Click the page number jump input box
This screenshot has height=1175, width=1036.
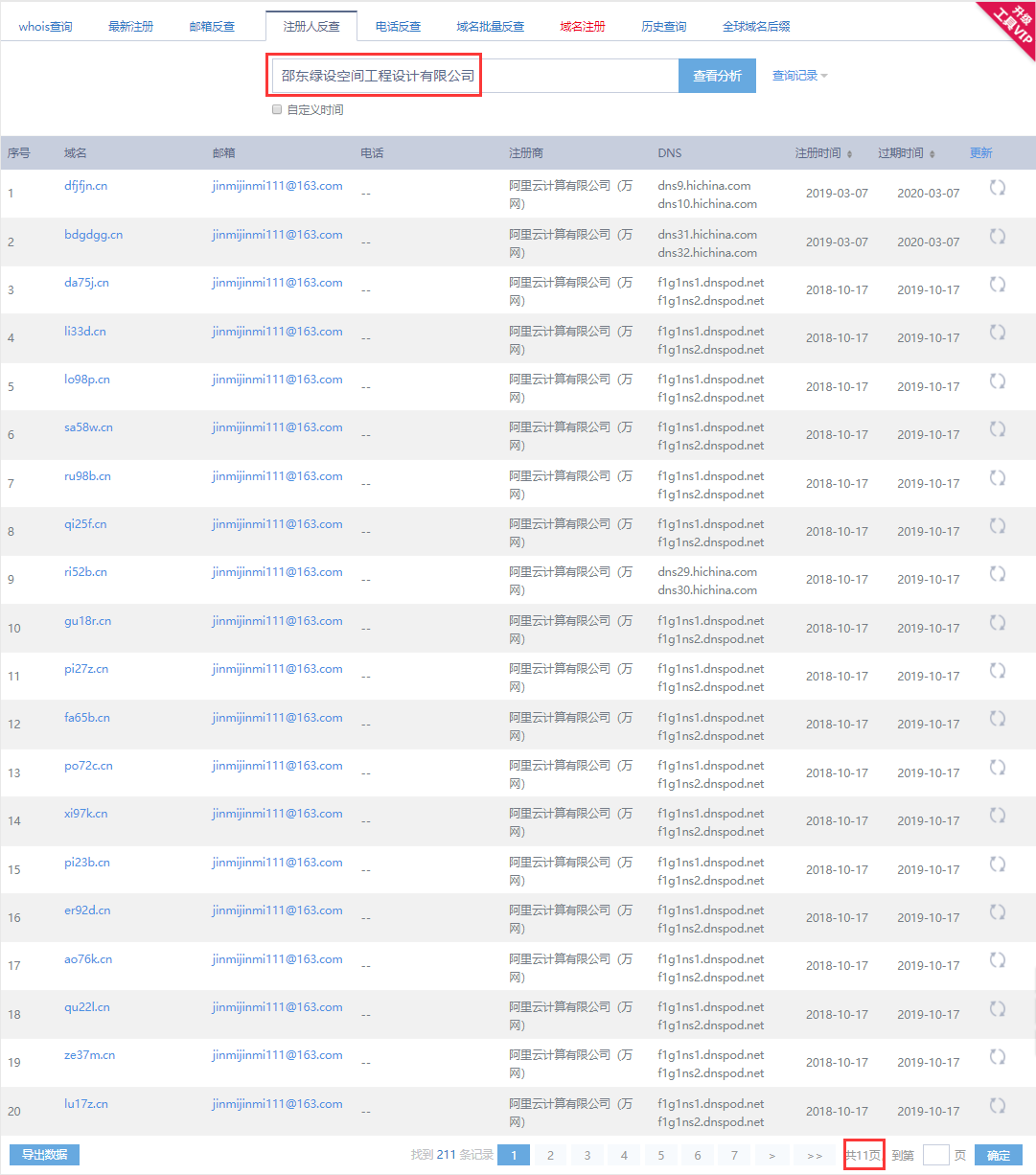click(x=935, y=1155)
